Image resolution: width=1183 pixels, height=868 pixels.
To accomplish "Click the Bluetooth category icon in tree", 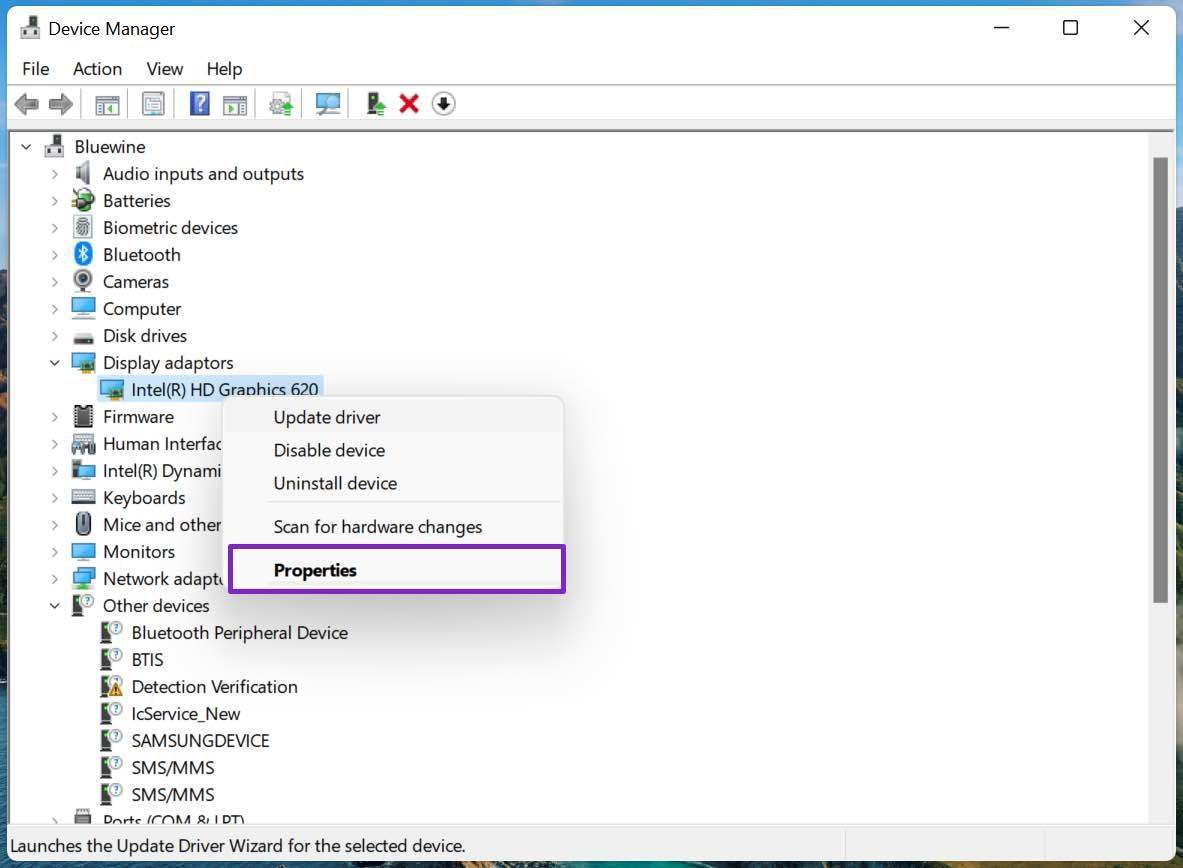I will 84,255.
